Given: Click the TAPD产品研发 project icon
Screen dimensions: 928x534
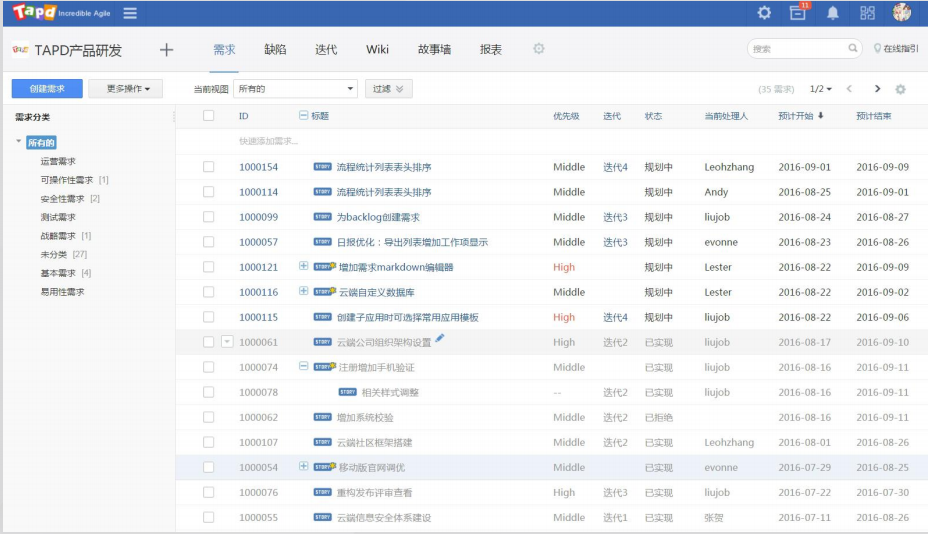Looking at the screenshot, I should 20,50.
